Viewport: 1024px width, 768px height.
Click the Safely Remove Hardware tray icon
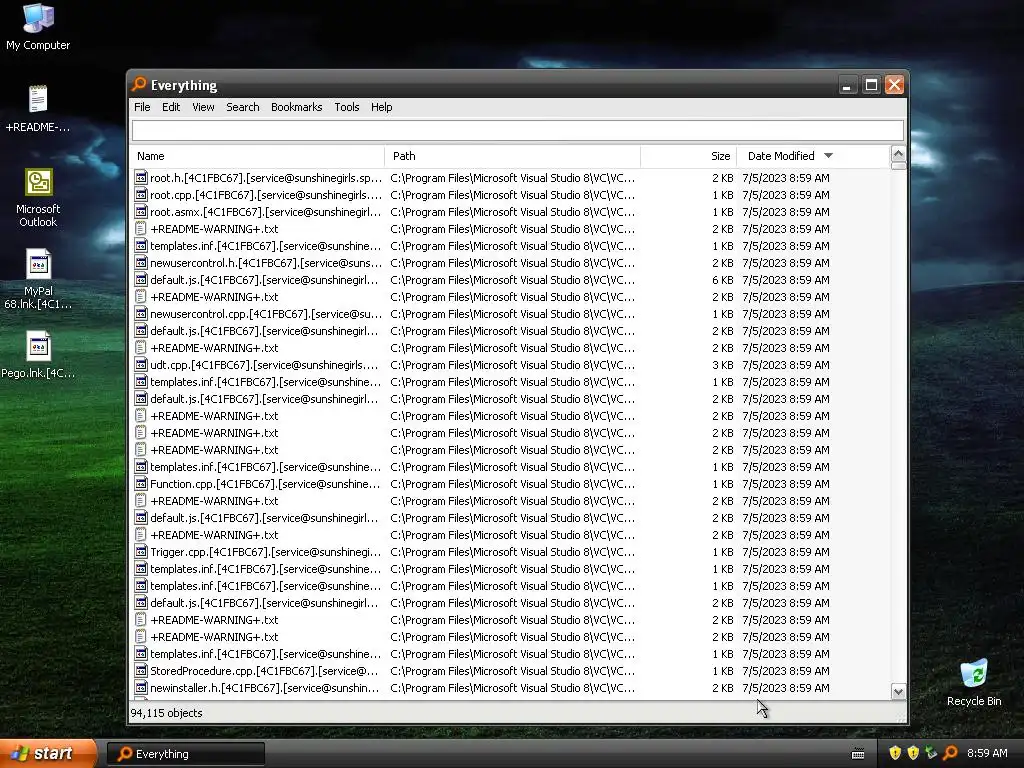(x=931, y=753)
